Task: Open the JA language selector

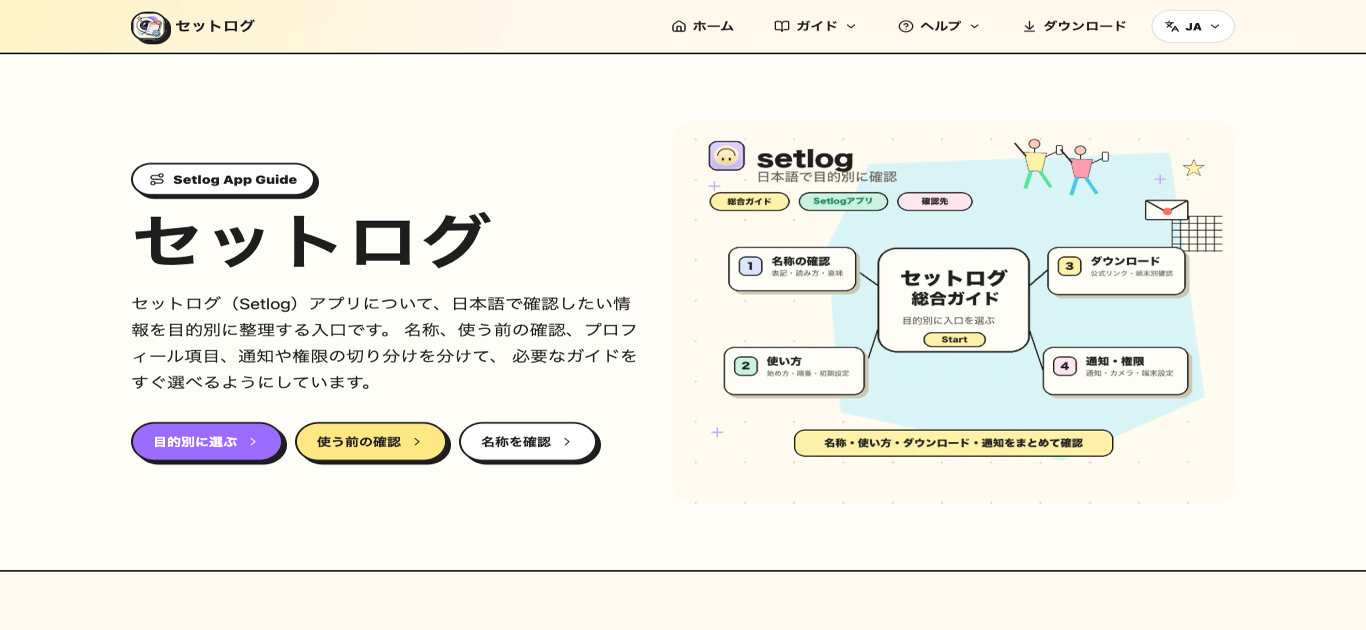Action: (x=1193, y=26)
